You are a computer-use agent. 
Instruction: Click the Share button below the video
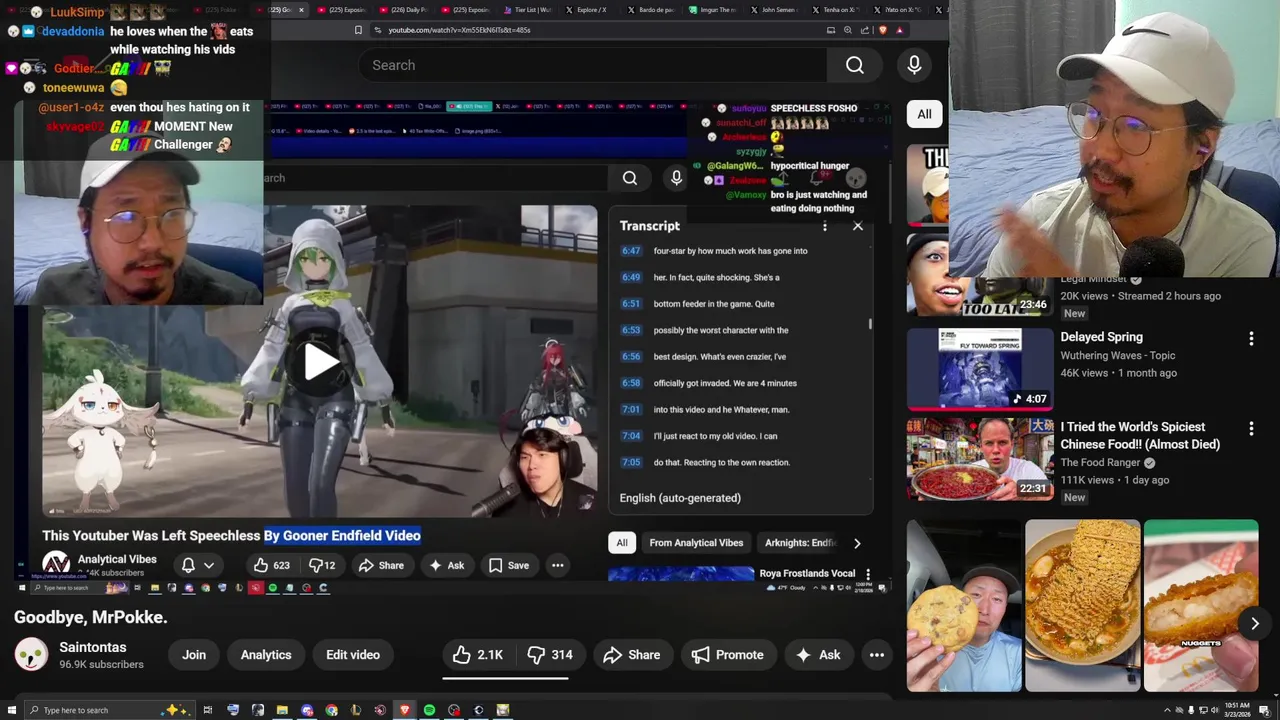tap(631, 655)
